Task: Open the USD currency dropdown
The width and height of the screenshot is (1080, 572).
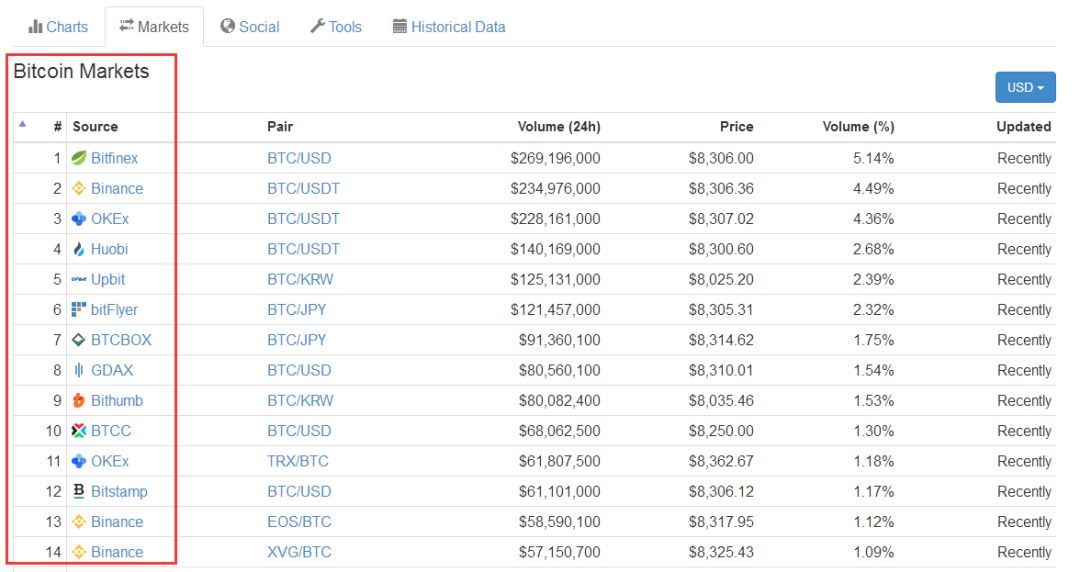Action: [1025, 87]
